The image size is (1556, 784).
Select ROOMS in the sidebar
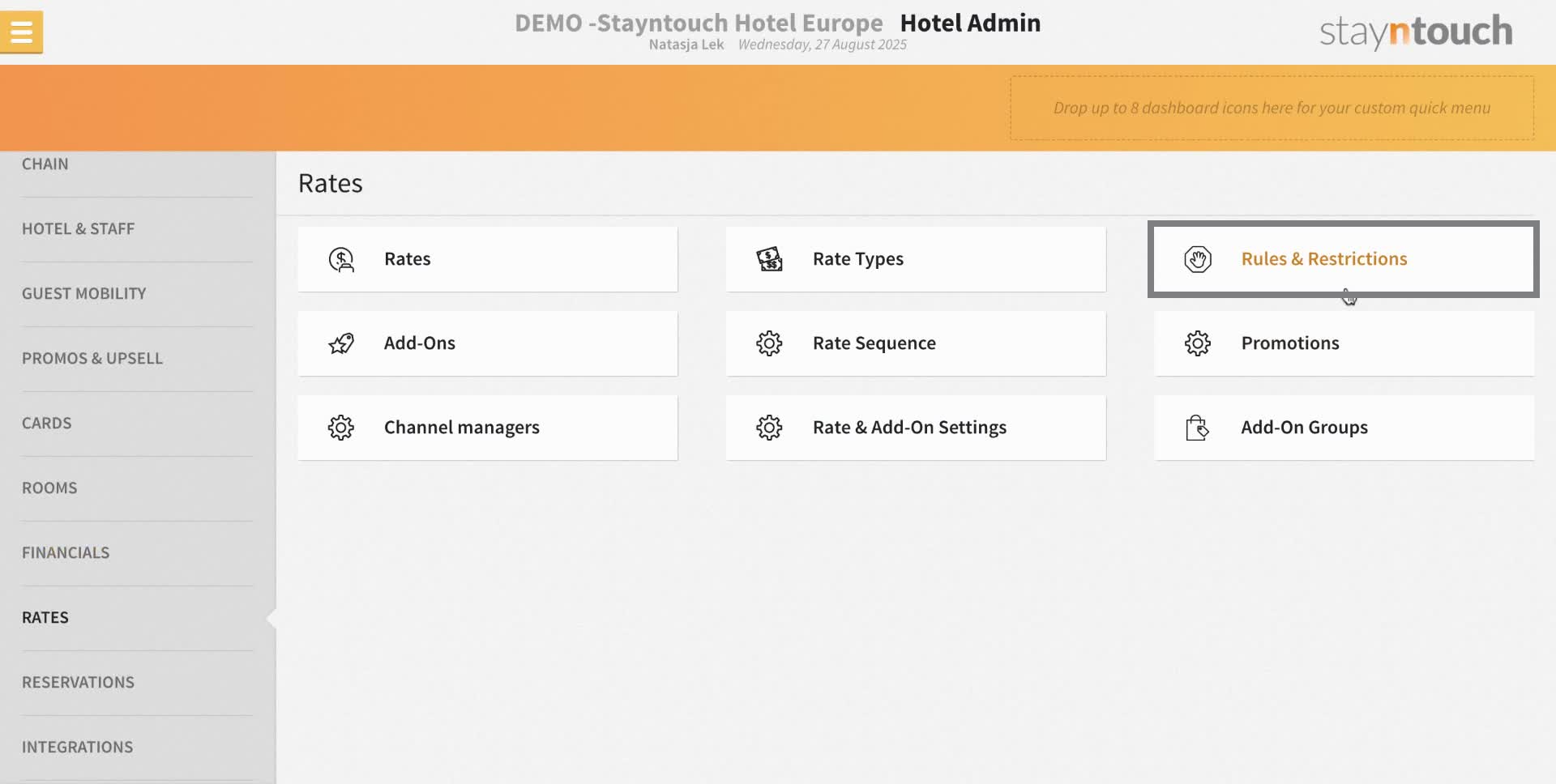[138, 488]
